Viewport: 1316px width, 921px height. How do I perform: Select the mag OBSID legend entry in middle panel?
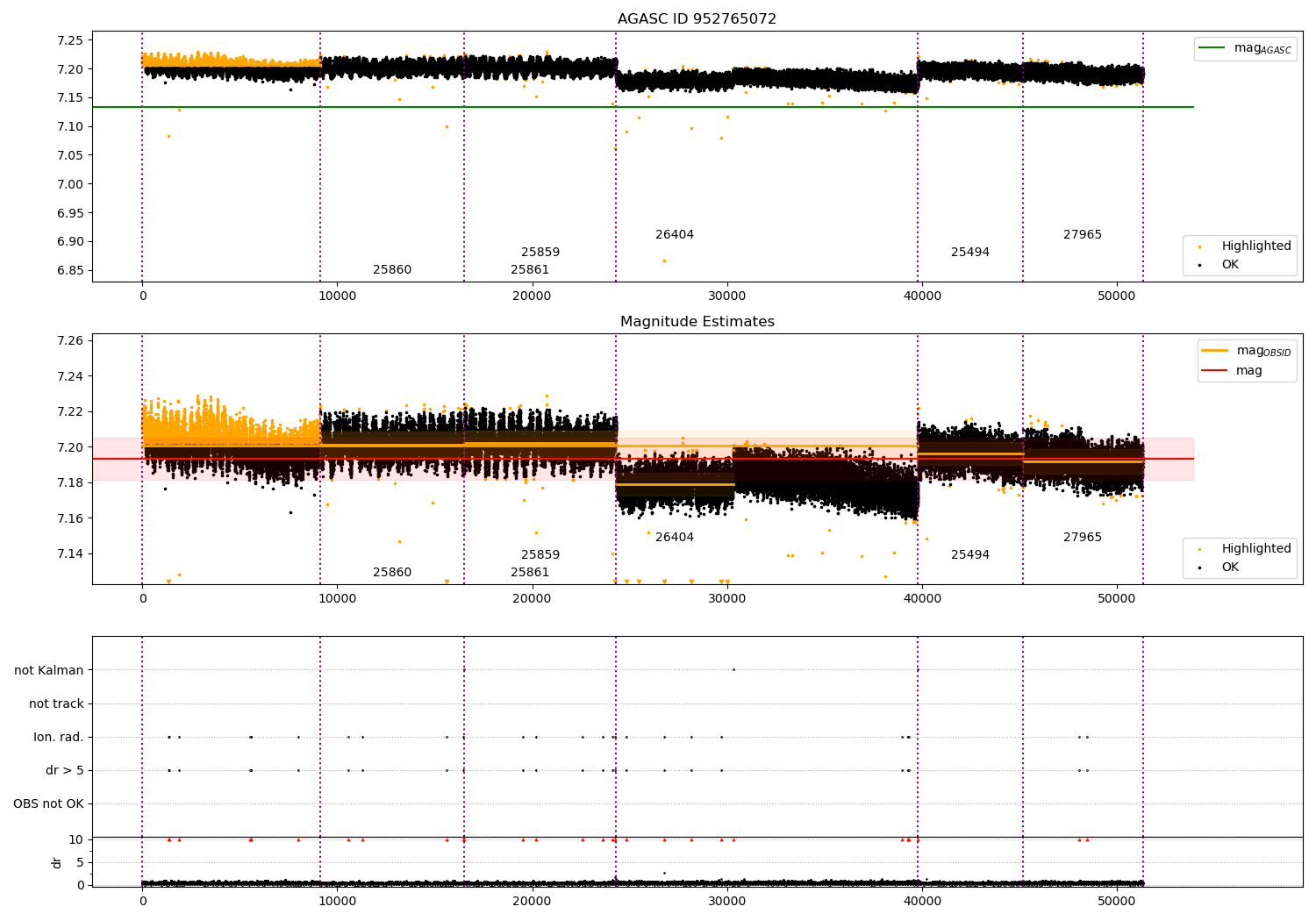(x=1246, y=351)
